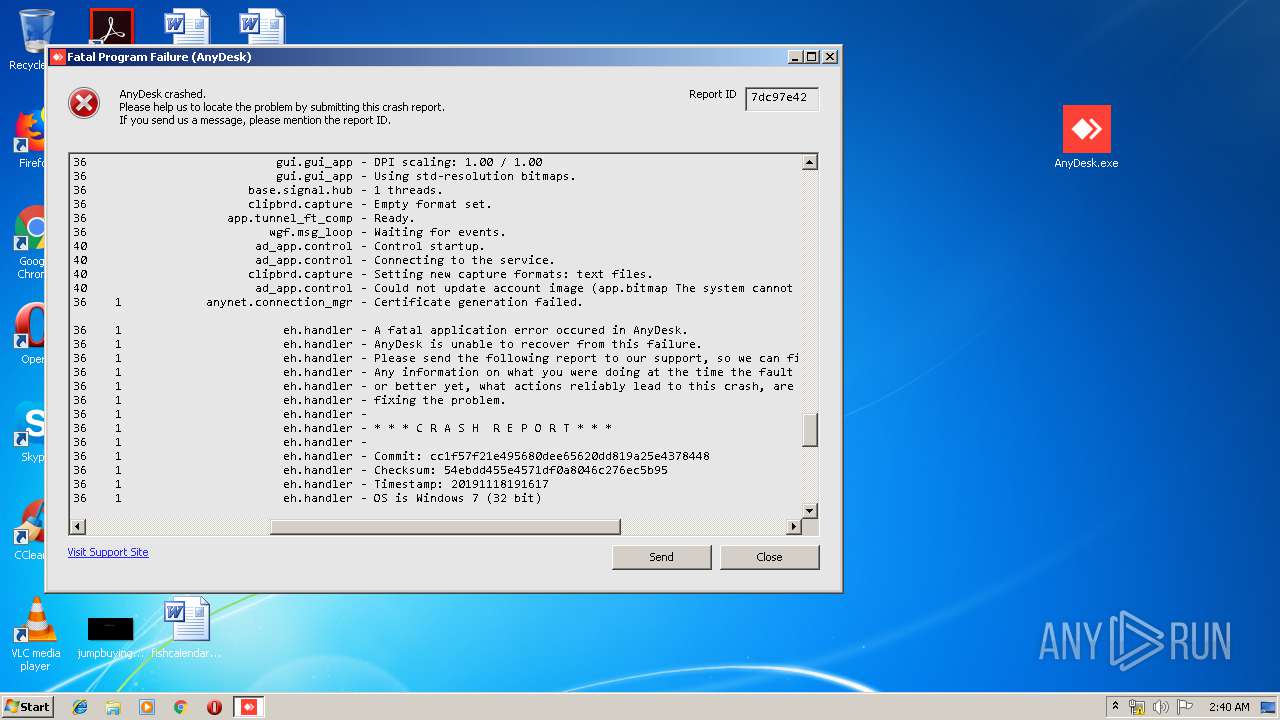Viewport: 1280px width, 720px height.
Task: Open Windows Explorer from the taskbar
Action: tap(113, 707)
